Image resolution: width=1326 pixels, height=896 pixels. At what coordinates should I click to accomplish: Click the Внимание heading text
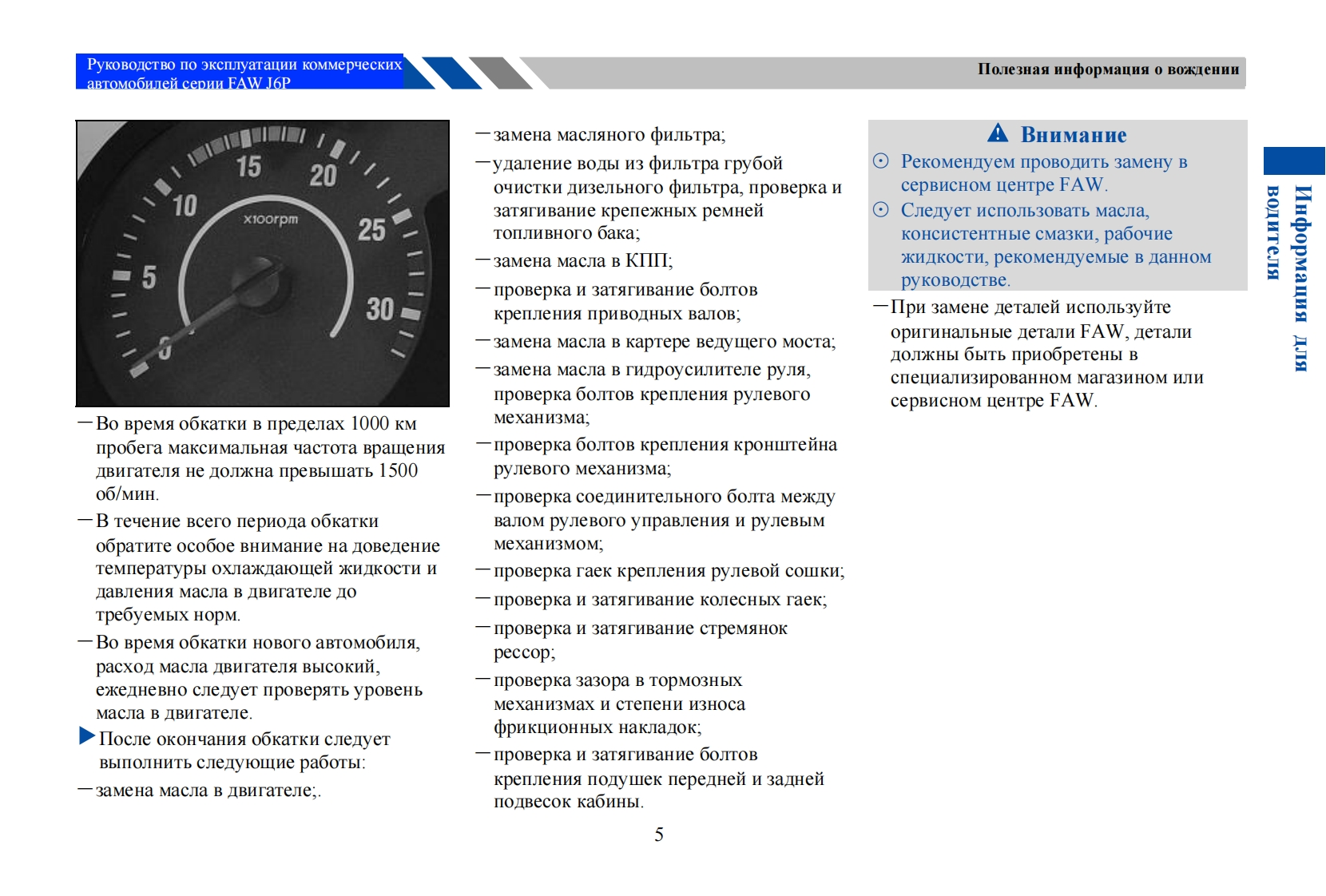tap(1073, 134)
